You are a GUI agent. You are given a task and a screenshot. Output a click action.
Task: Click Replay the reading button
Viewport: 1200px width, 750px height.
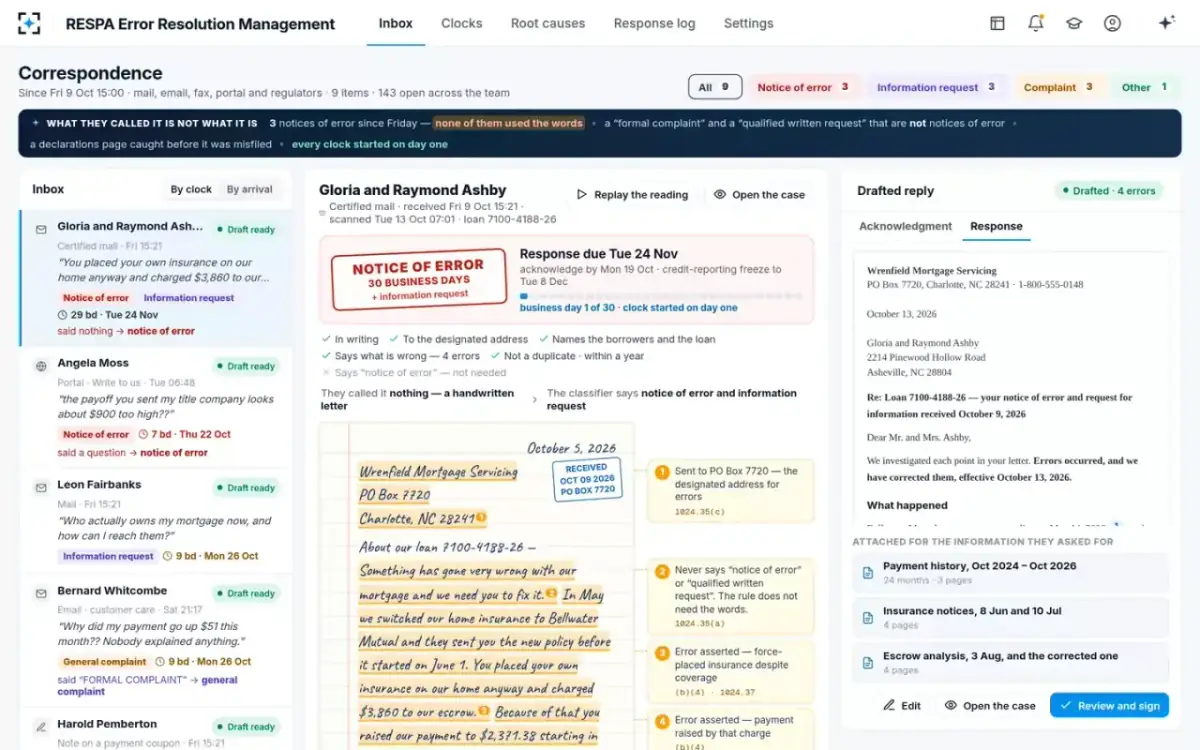pos(632,195)
